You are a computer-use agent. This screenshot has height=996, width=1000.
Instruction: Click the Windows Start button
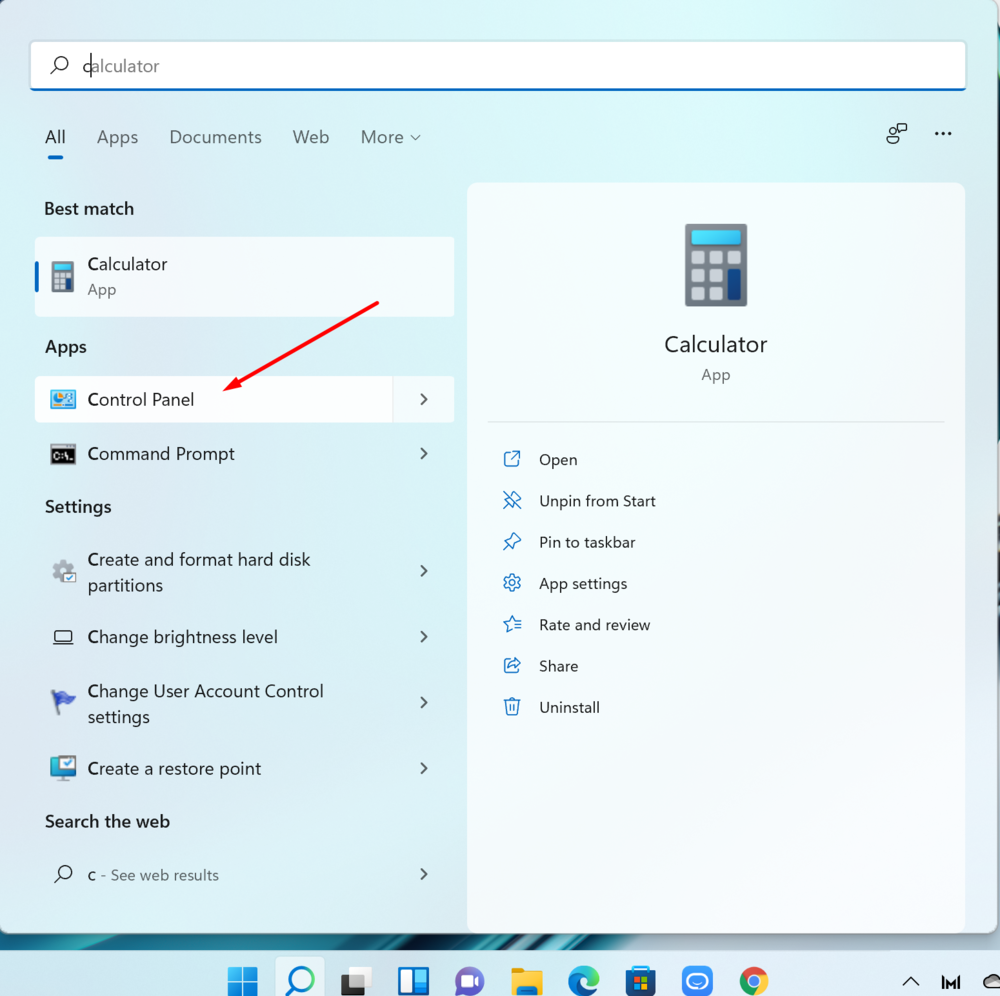click(x=242, y=981)
